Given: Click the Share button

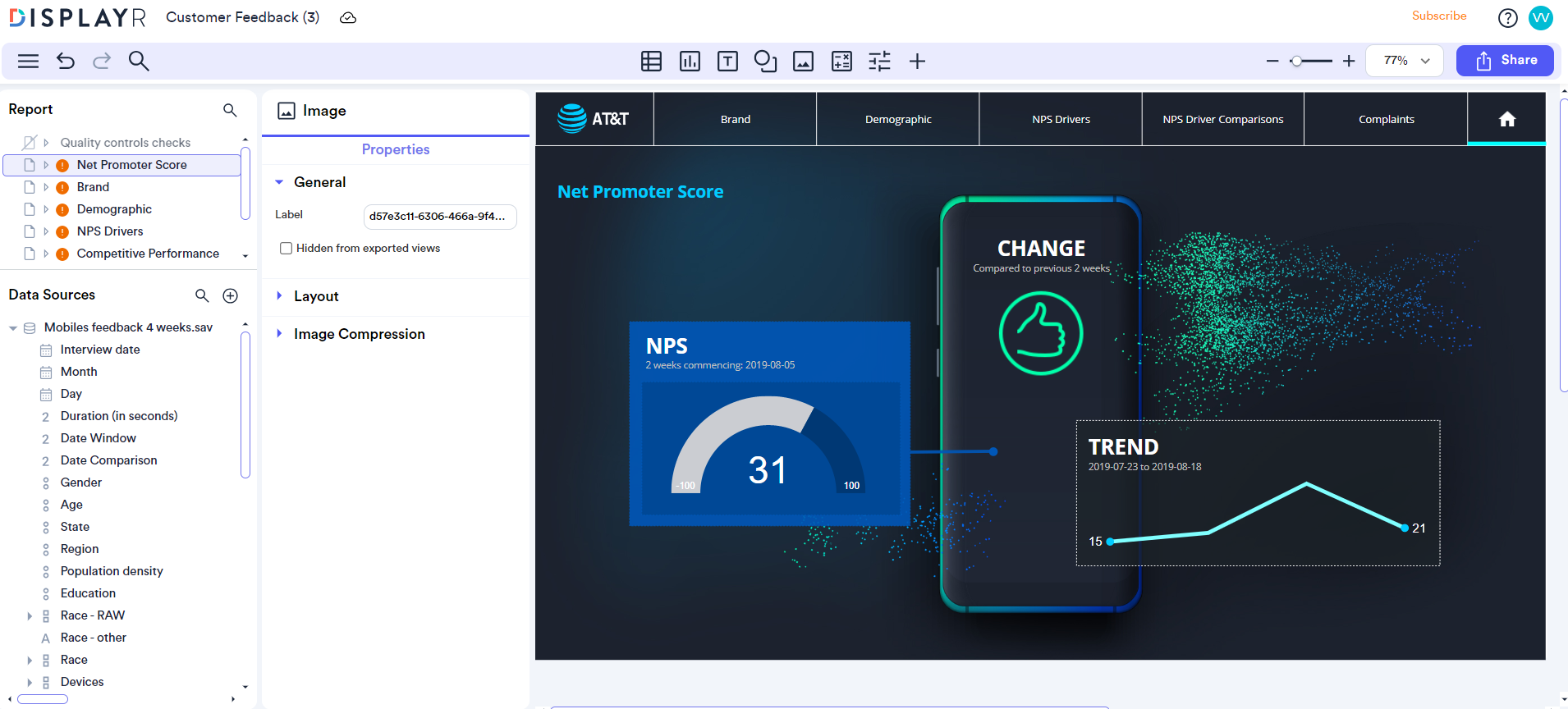Looking at the screenshot, I should 1505,61.
